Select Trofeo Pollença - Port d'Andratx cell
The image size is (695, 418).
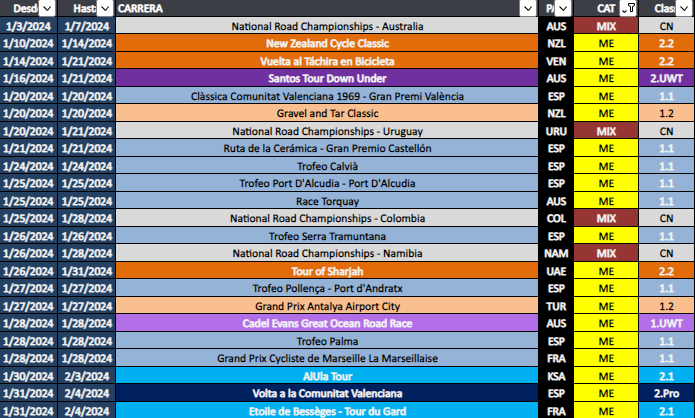tap(327, 289)
